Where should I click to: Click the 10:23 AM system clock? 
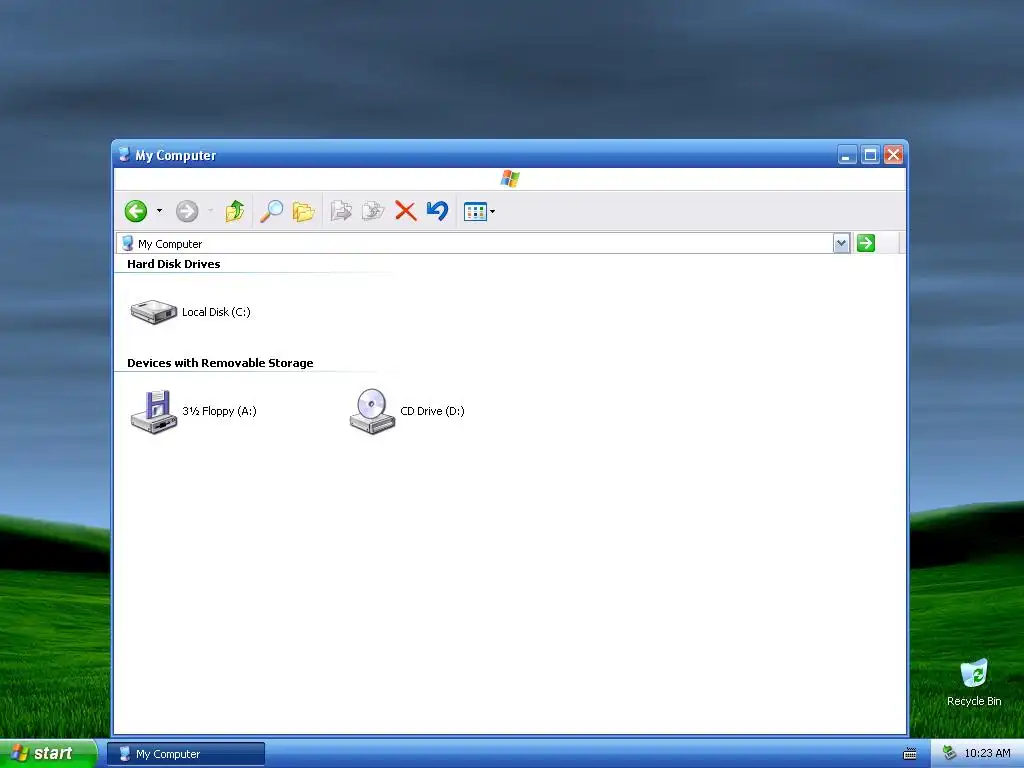coord(987,753)
